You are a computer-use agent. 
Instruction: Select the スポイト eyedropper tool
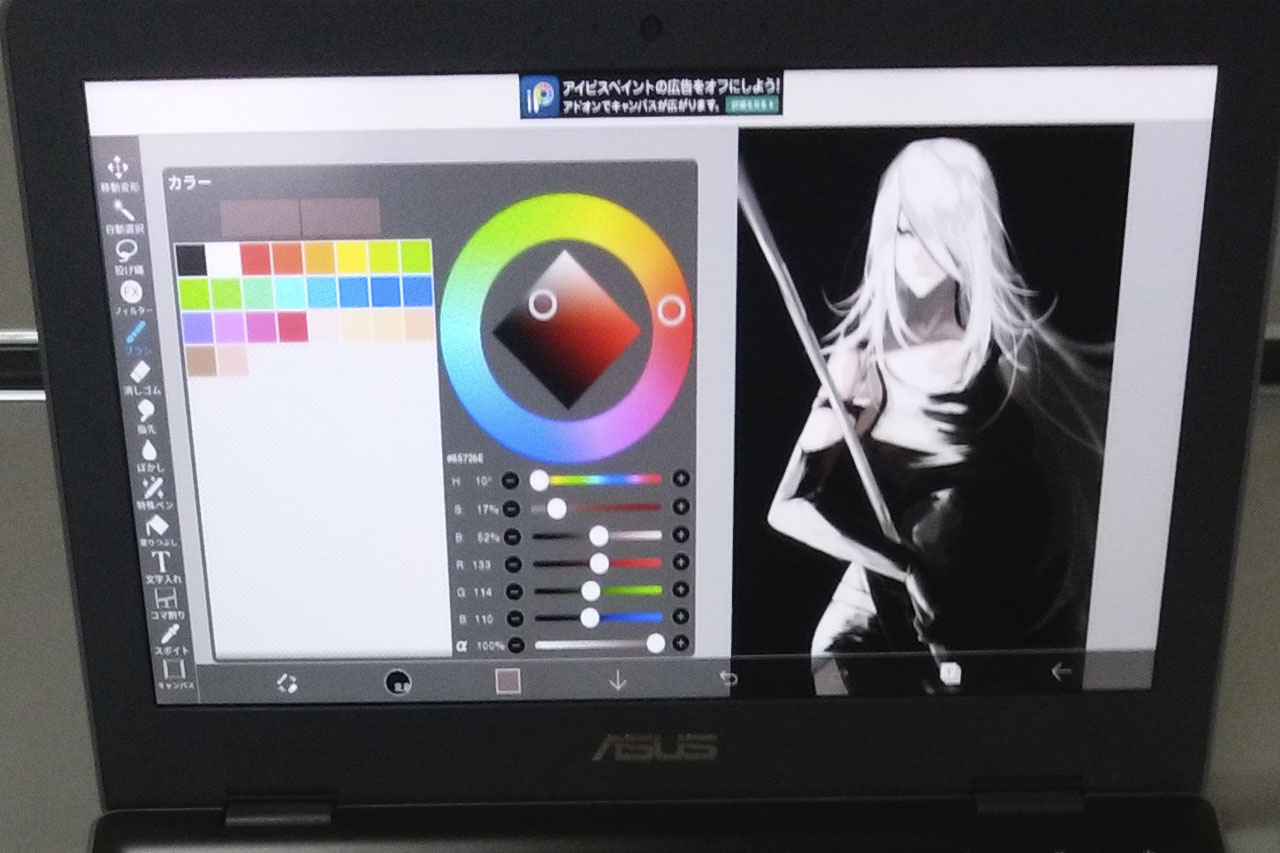[171, 637]
